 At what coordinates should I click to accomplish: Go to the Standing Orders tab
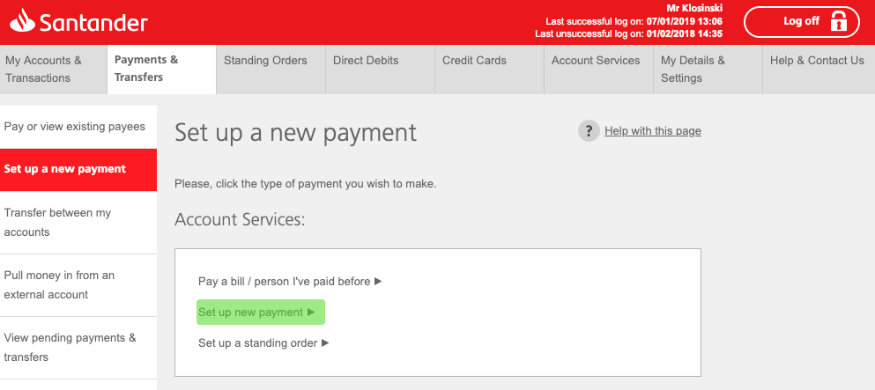pyautogui.click(x=271, y=69)
